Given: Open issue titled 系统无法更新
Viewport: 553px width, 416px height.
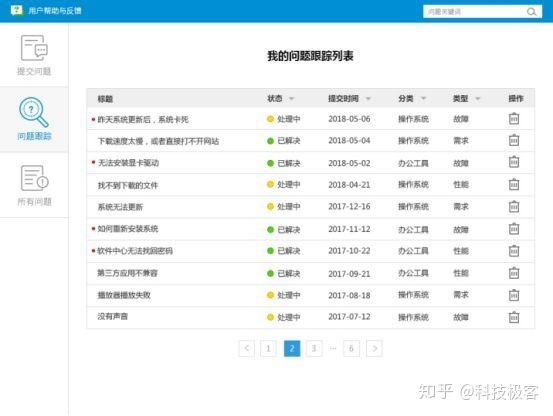Looking at the screenshot, I should click(x=120, y=207).
